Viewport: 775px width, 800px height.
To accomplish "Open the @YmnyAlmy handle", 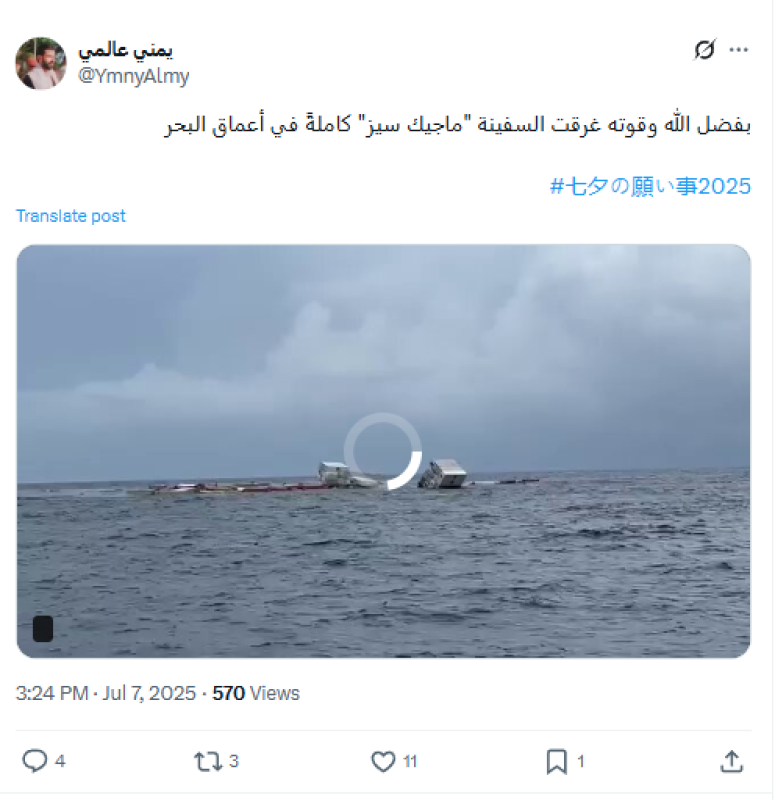I will 134,76.
